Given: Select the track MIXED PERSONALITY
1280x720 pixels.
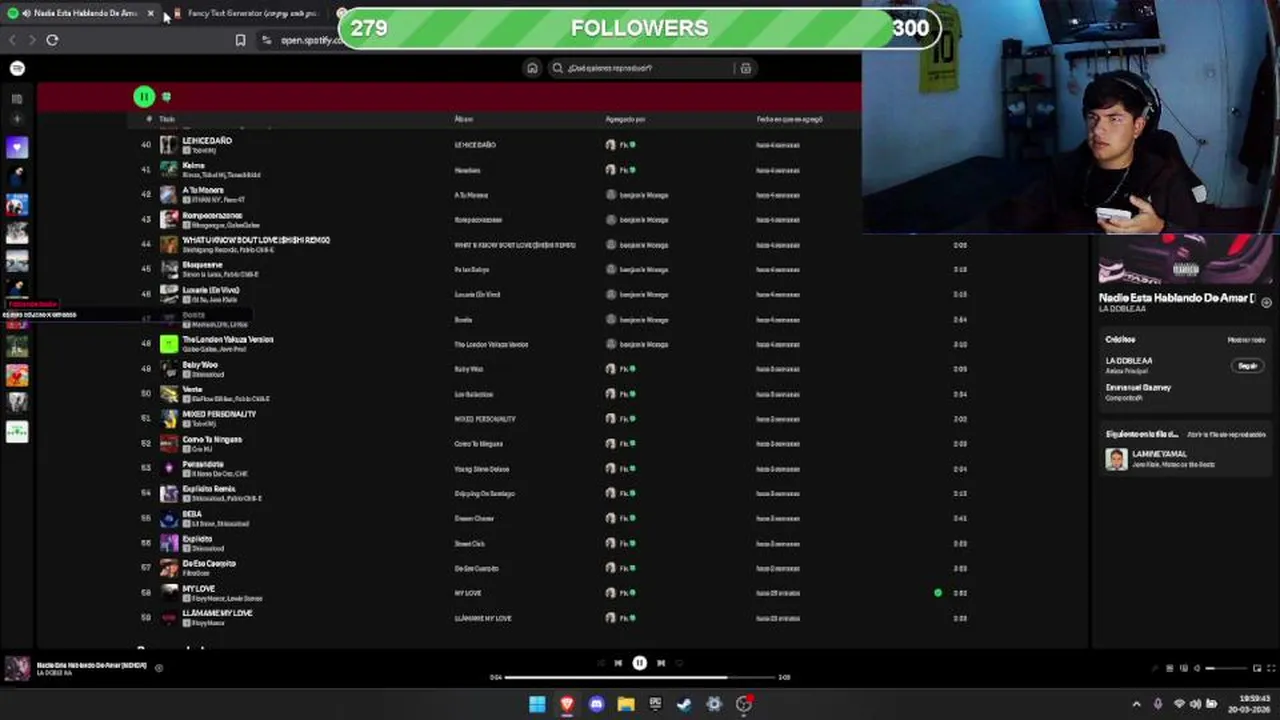Looking at the screenshot, I should pos(219,414).
